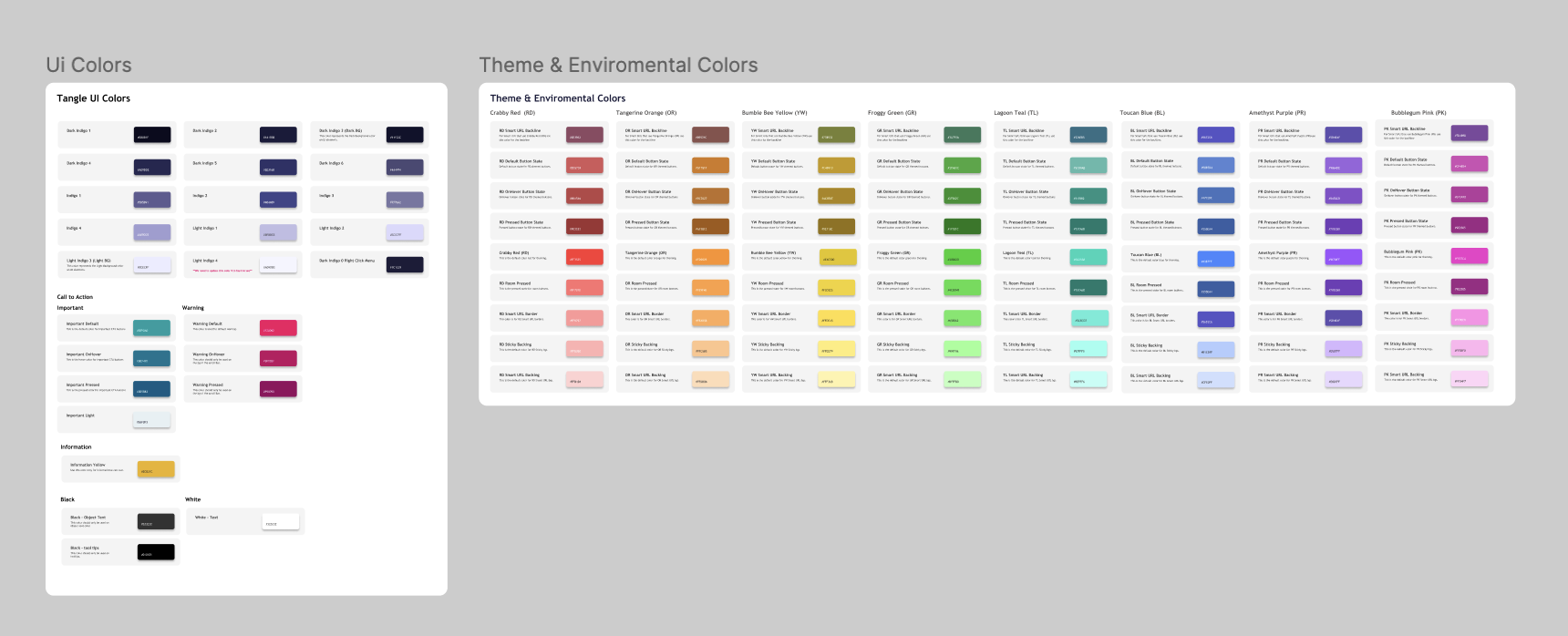
Task: Pick the Dark Indigo 4 swatch
Action: [152, 168]
